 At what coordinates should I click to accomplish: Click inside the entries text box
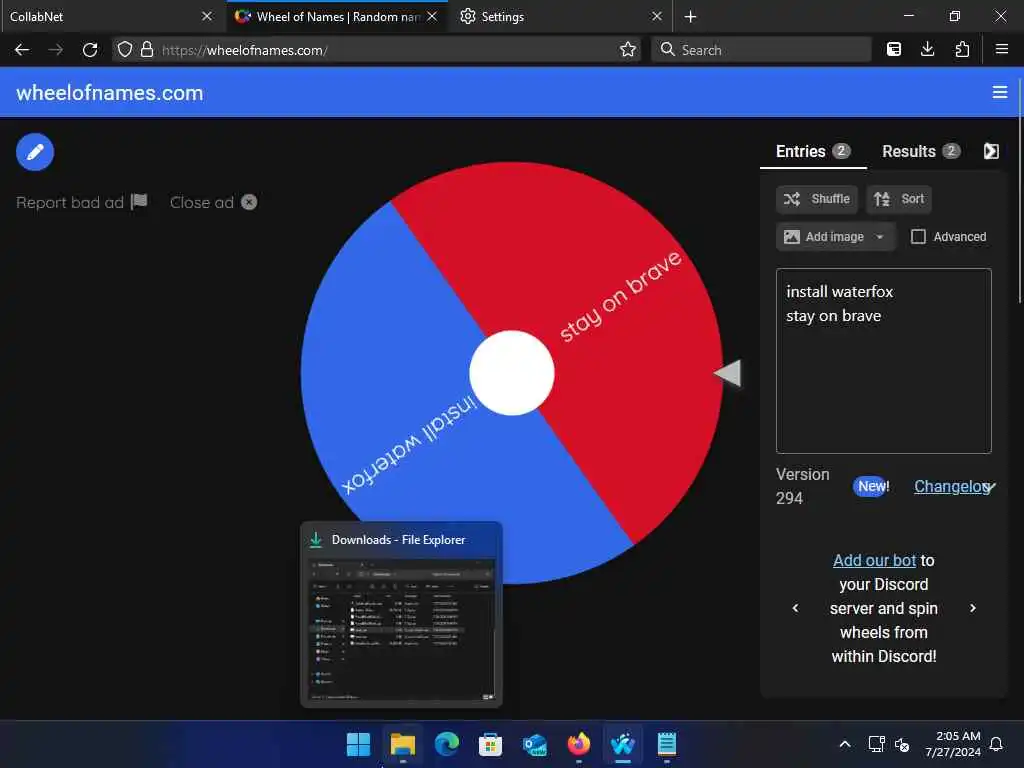(883, 360)
